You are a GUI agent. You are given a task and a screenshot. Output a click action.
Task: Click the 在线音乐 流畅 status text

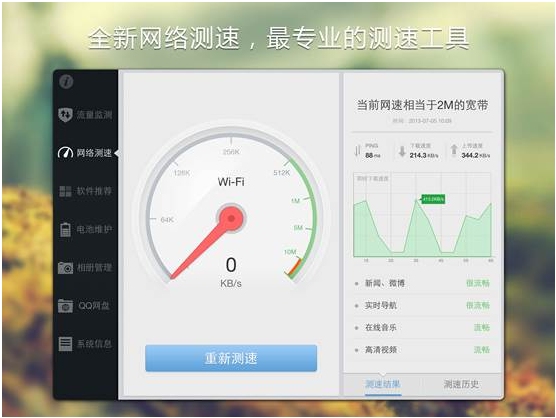pyautogui.click(x=482, y=327)
